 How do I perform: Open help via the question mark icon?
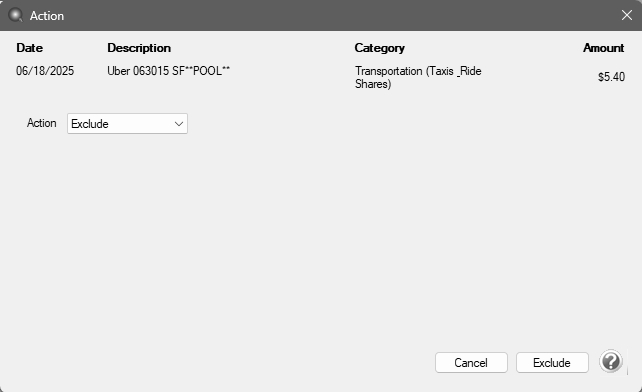[611, 362]
